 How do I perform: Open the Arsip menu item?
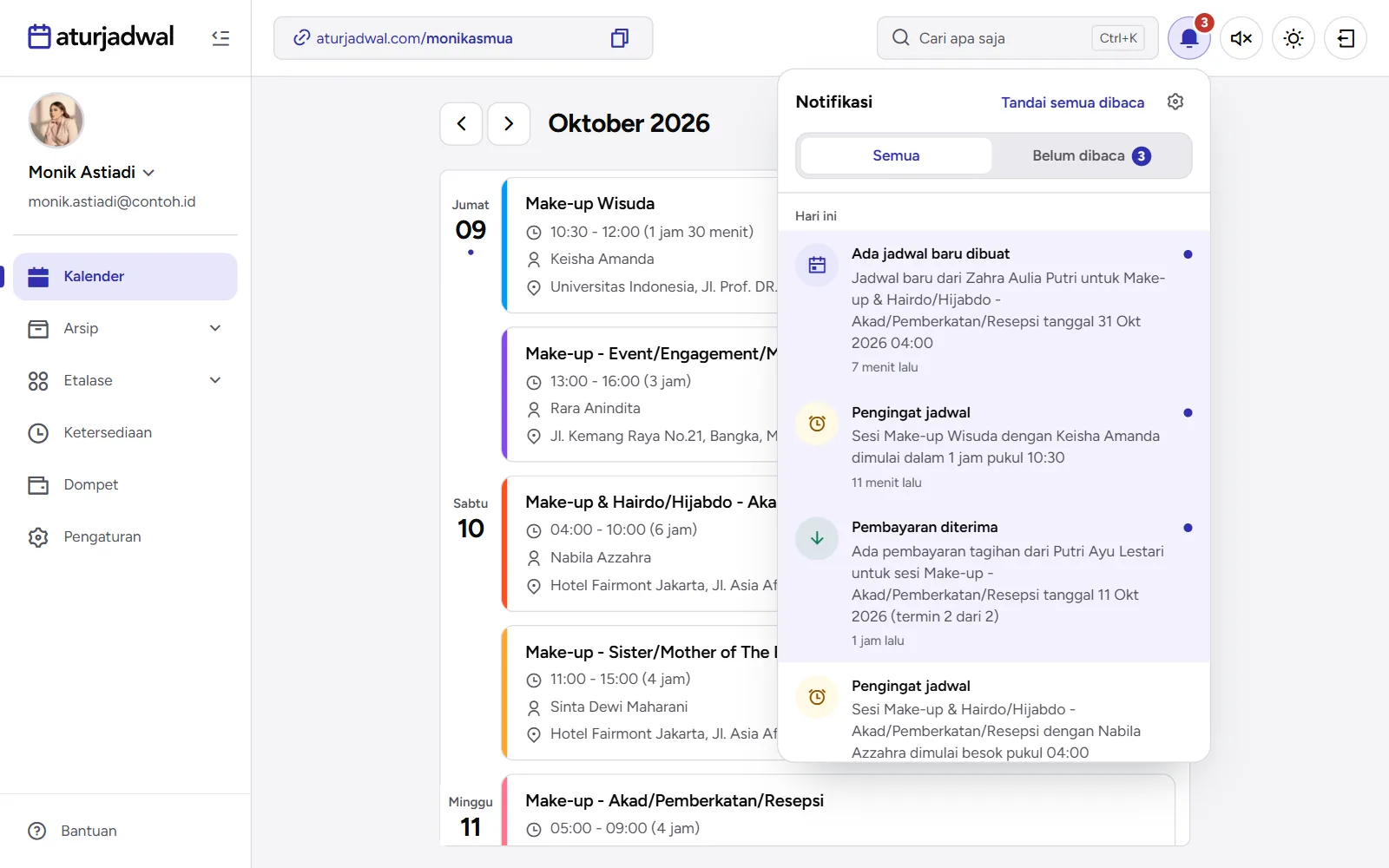pos(125,328)
